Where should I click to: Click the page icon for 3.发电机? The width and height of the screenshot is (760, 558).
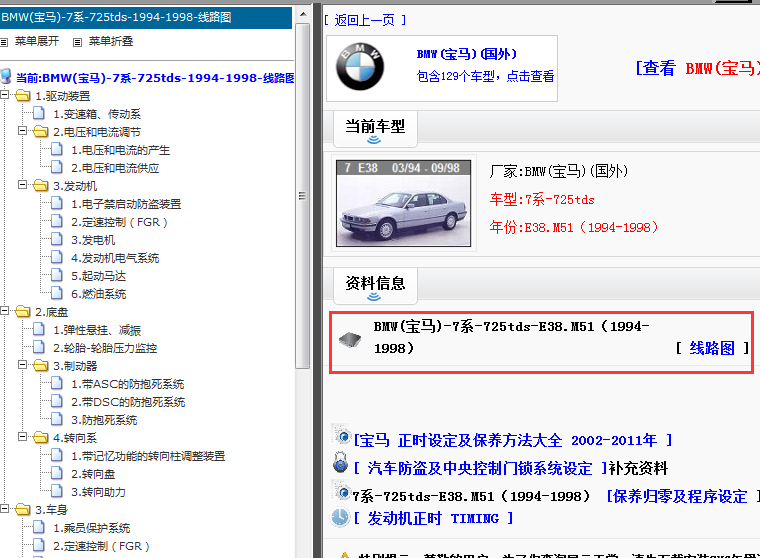[57, 239]
